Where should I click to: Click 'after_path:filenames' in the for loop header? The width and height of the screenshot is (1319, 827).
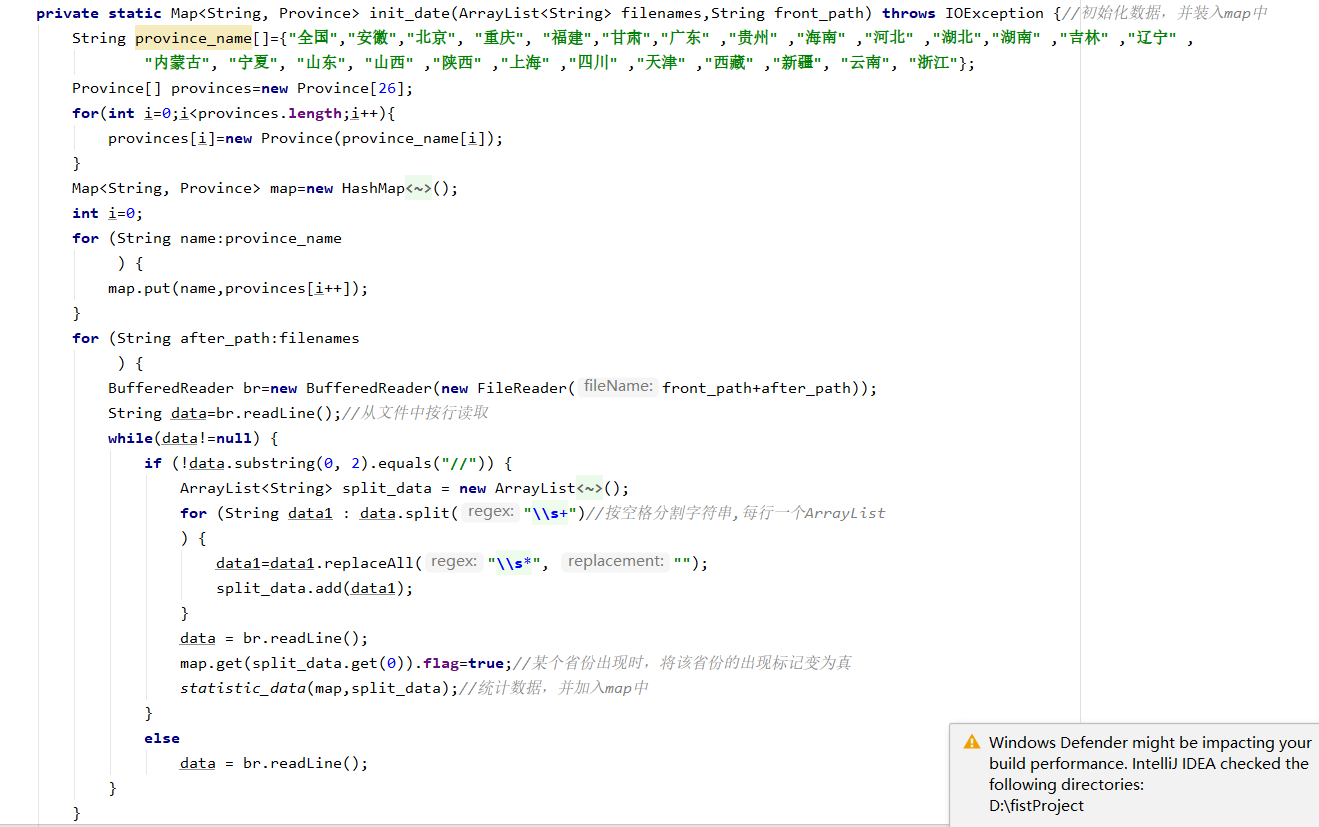click(x=269, y=338)
